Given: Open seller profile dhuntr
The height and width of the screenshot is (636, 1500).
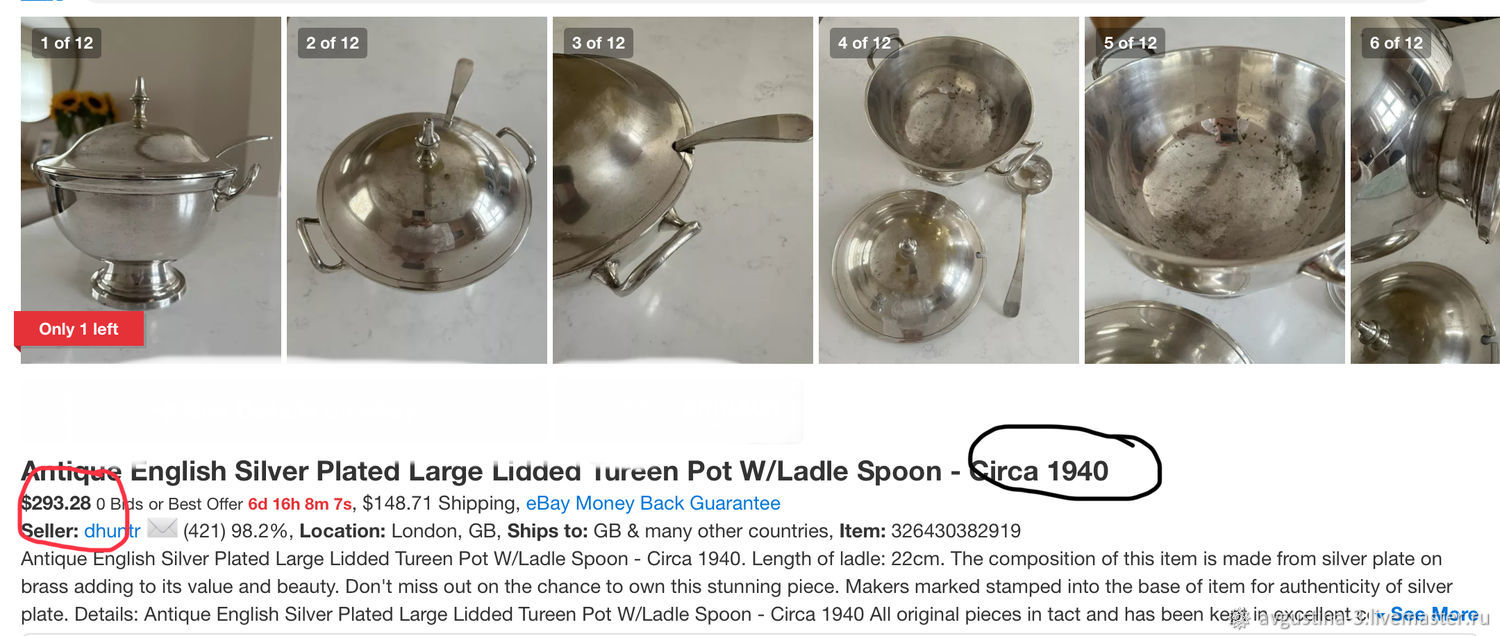Looking at the screenshot, I should pyautogui.click(x=112, y=531).
